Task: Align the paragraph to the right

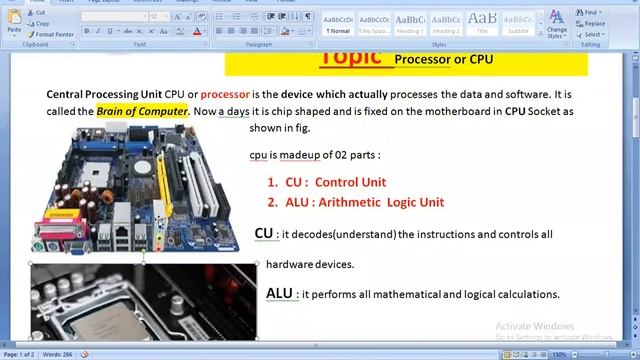Action: pos(243,31)
